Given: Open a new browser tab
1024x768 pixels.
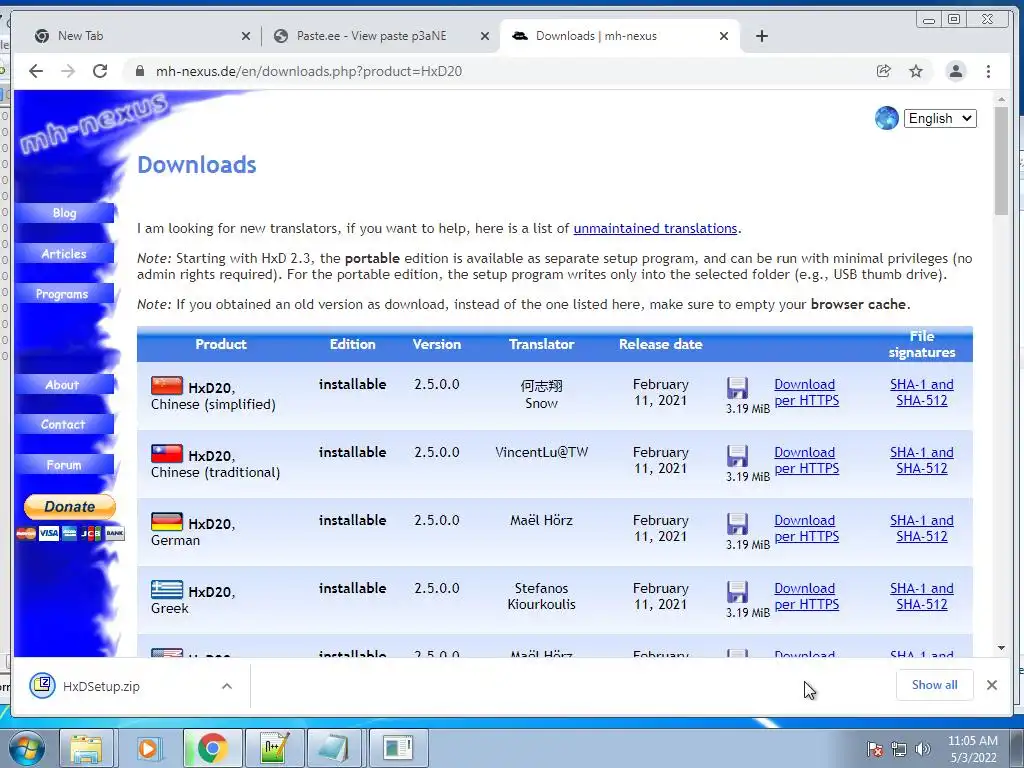Looking at the screenshot, I should point(761,36).
